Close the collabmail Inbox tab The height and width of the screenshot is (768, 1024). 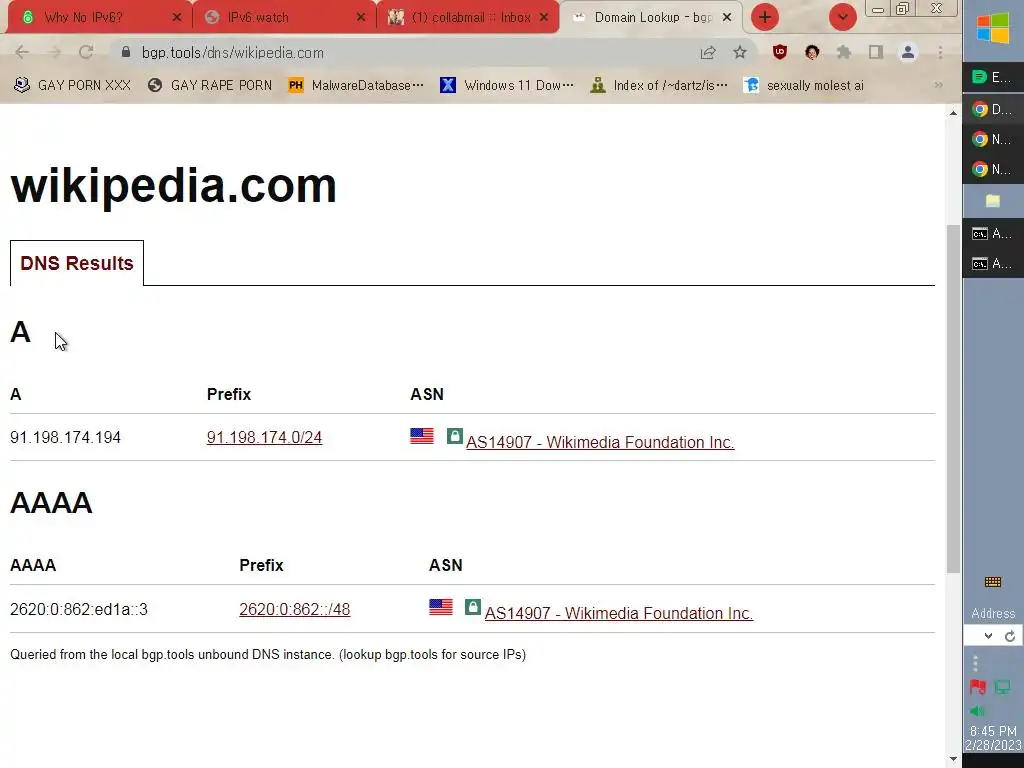pos(544,18)
